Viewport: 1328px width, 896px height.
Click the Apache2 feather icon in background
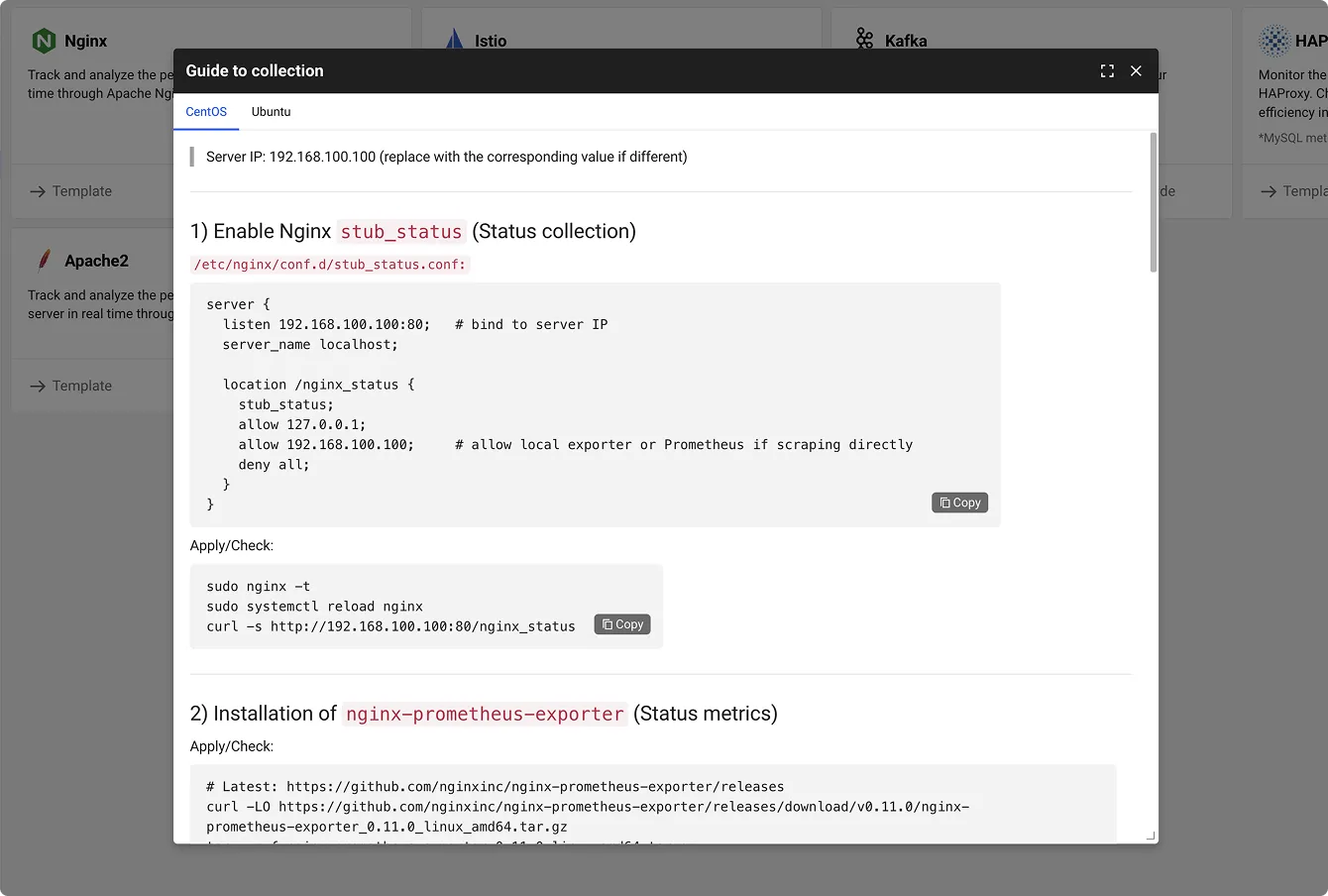click(x=44, y=261)
